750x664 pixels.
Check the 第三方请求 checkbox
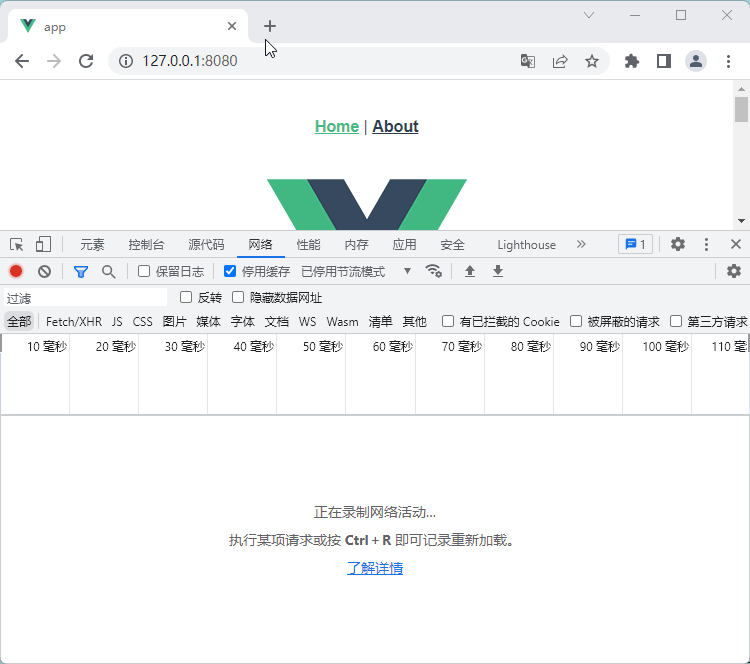click(676, 321)
